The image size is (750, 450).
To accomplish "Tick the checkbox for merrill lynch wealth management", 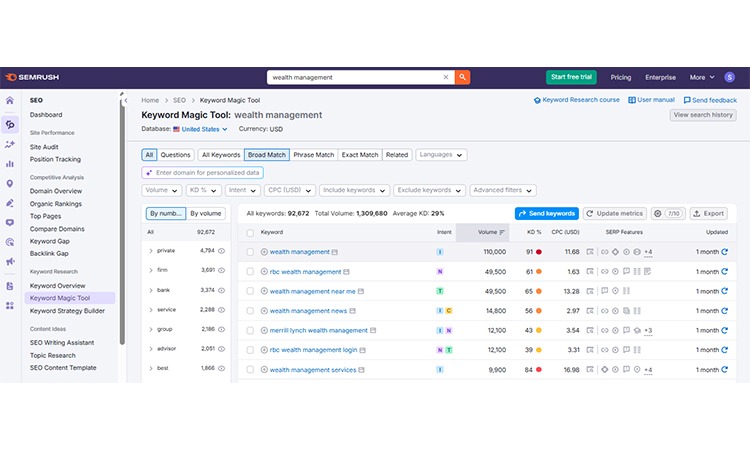I will coord(250,330).
